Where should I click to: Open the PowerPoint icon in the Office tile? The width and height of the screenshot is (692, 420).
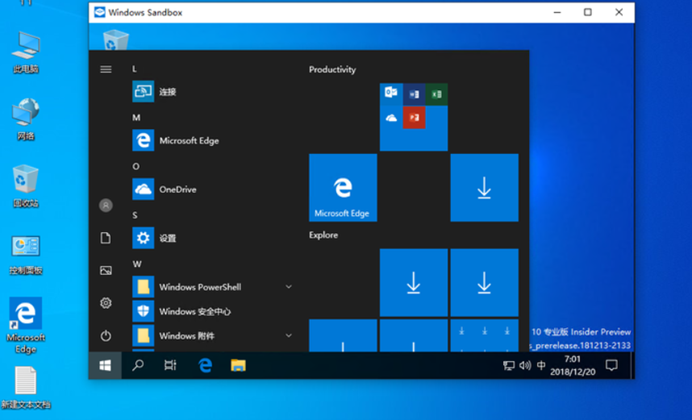coord(414,117)
